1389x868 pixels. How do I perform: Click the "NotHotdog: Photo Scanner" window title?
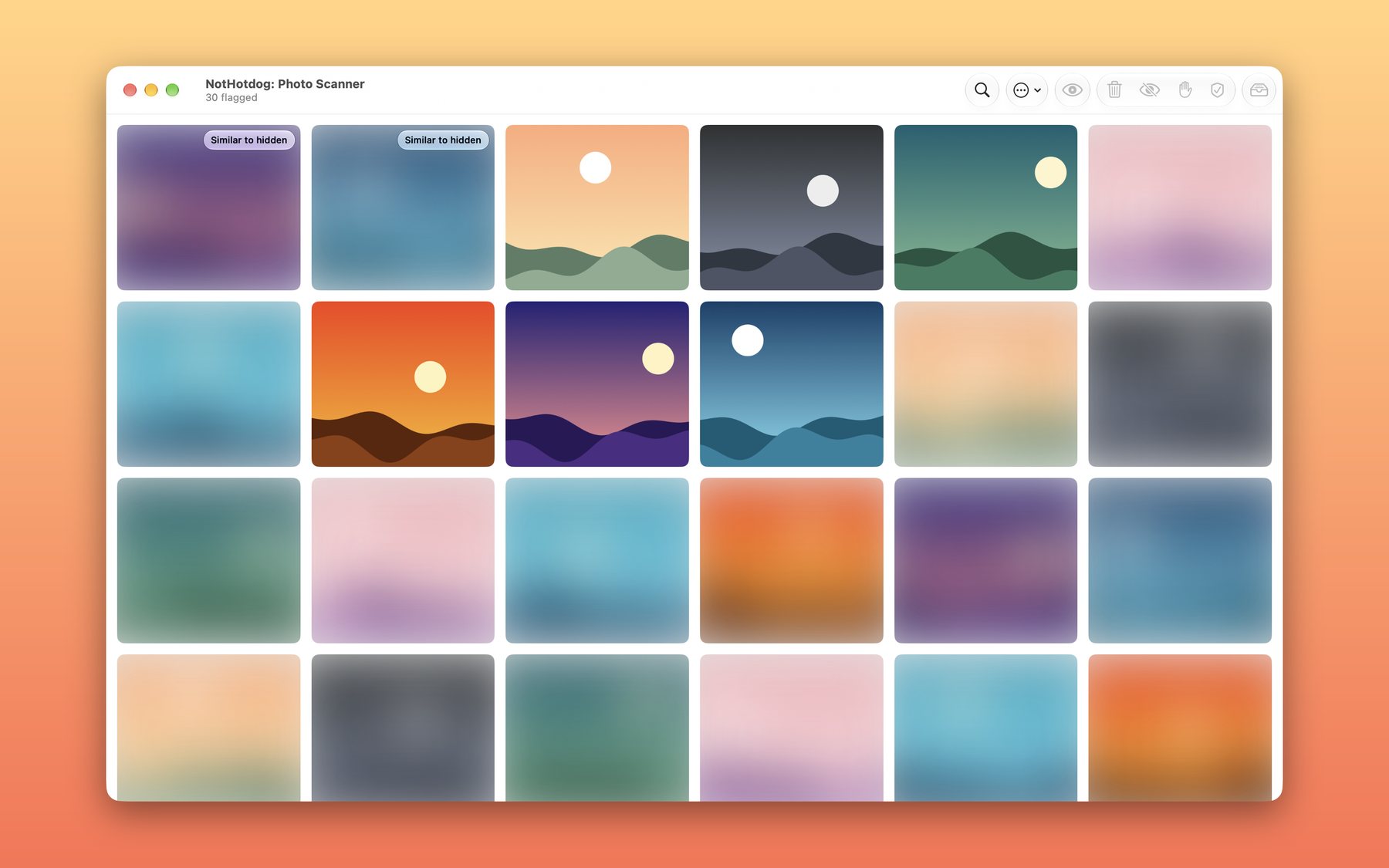click(x=285, y=84)
